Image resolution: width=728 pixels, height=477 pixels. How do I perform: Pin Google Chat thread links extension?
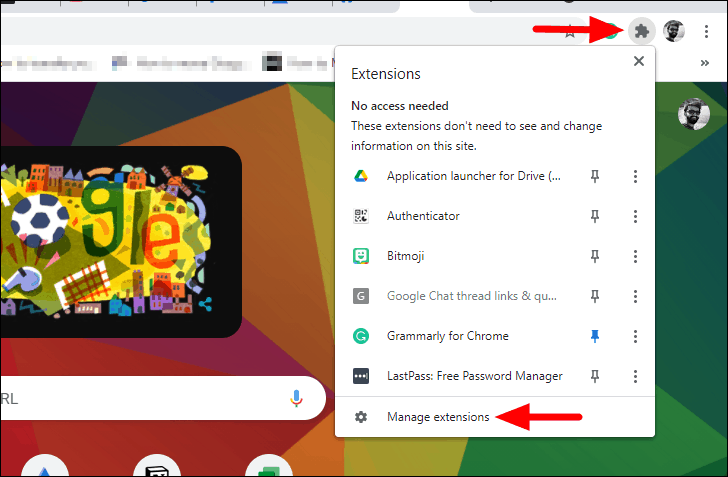595,296
